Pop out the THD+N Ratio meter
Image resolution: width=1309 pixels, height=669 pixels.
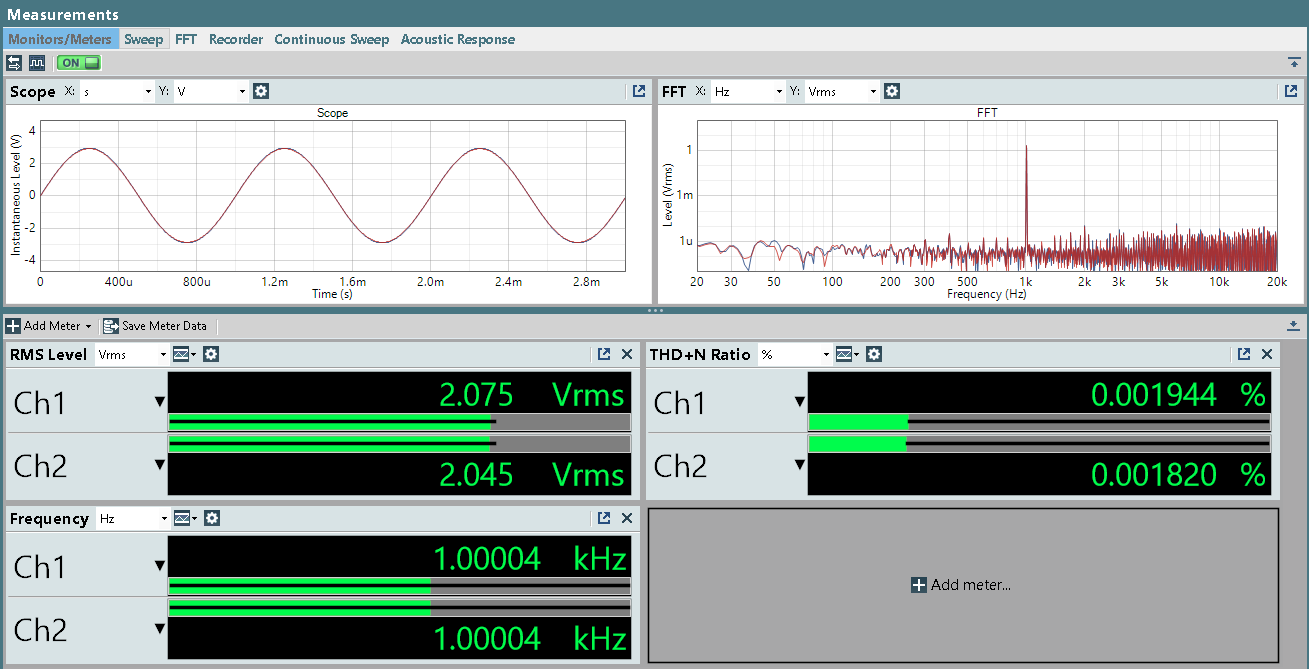coord(1244,354)
